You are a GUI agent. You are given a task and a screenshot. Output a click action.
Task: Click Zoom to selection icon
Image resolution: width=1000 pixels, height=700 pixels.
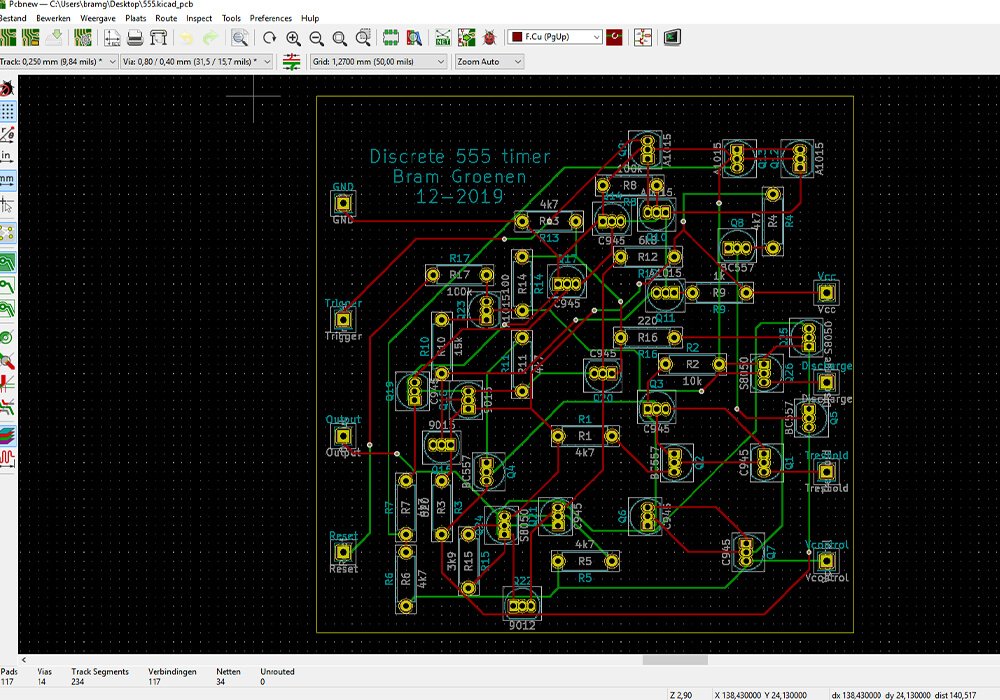[x=364, y=38]
